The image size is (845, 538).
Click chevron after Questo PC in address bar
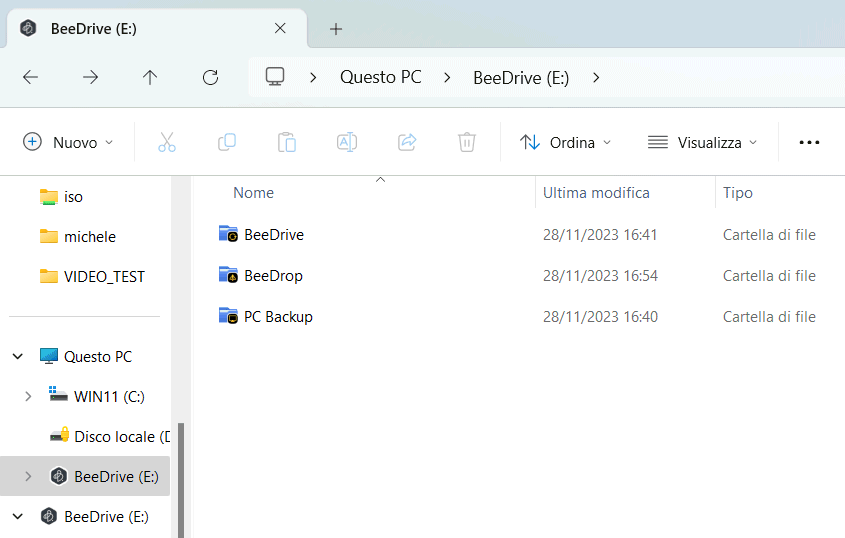point(447,78)
